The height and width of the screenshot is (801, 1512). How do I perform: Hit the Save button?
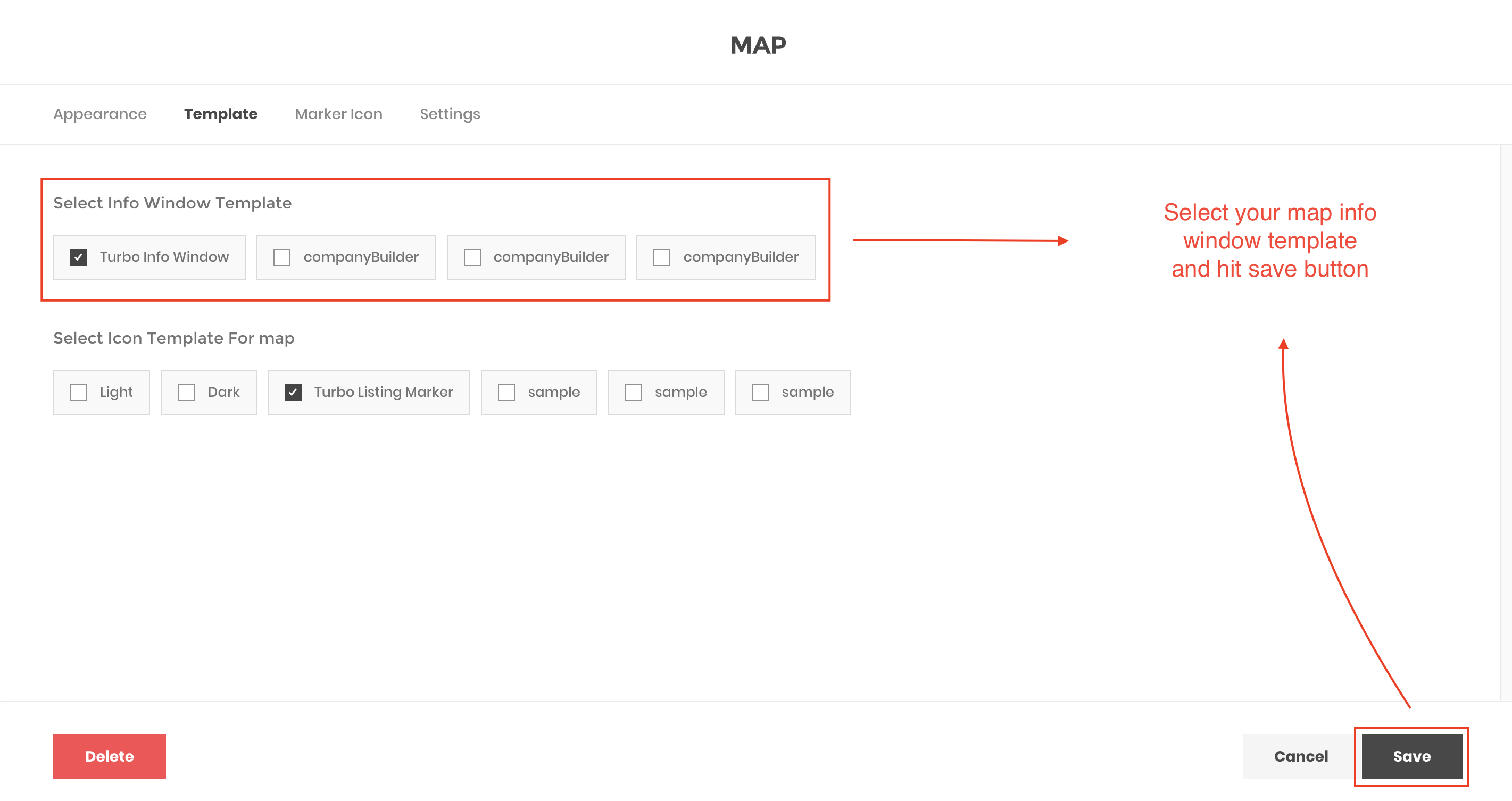pos(1411,756)
